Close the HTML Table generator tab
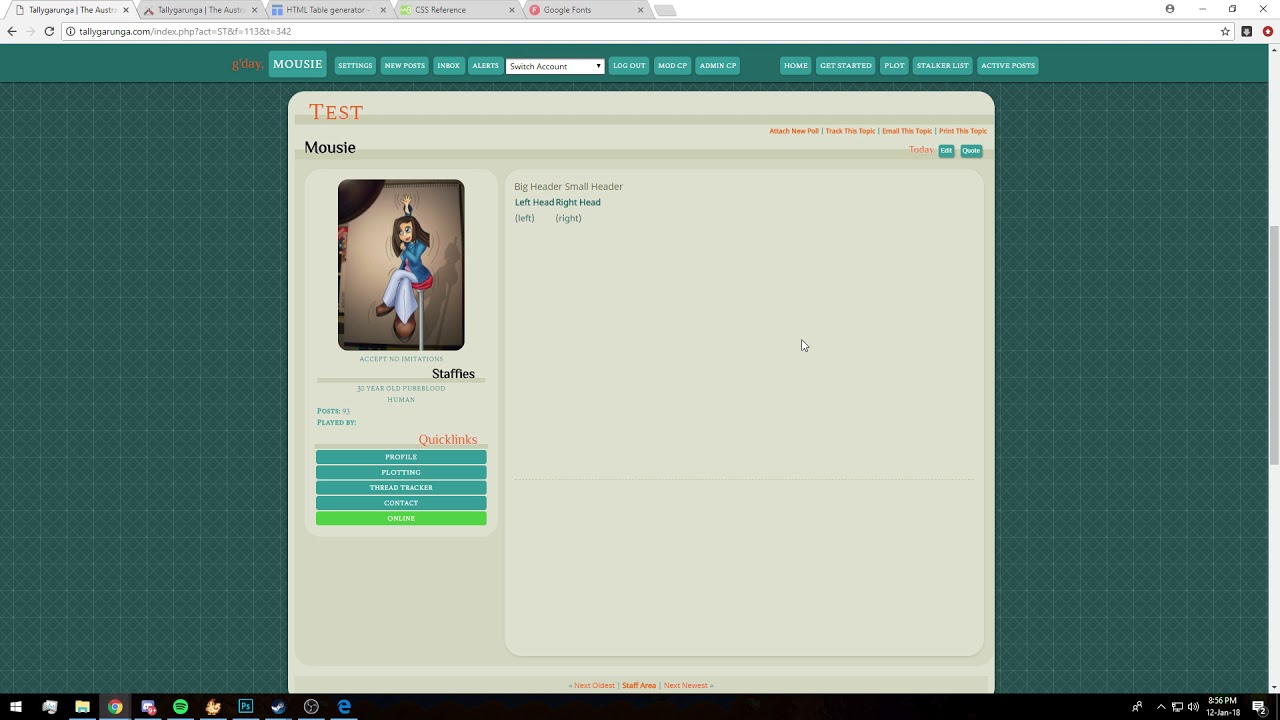Image resolution: width=1280 pixels, height=720 pixels. [383, 10]
